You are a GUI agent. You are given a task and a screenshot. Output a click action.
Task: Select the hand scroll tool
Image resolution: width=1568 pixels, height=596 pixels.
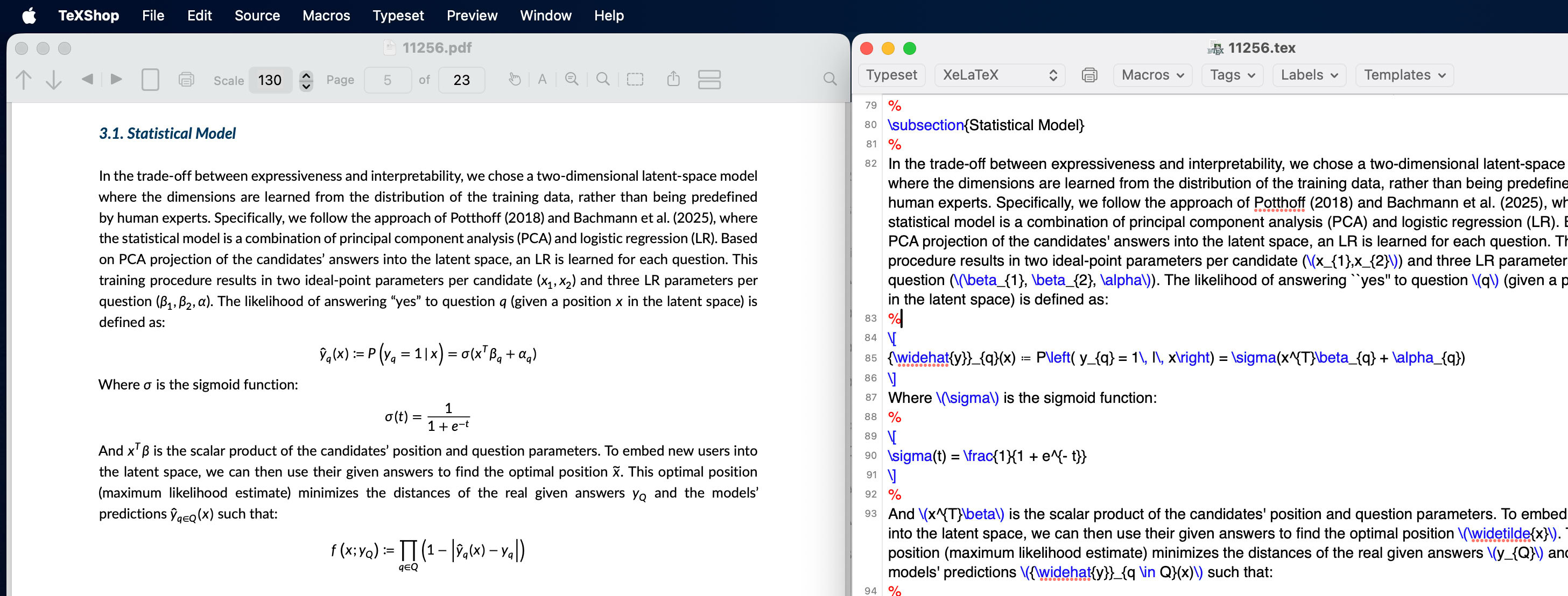coord(515,79)
